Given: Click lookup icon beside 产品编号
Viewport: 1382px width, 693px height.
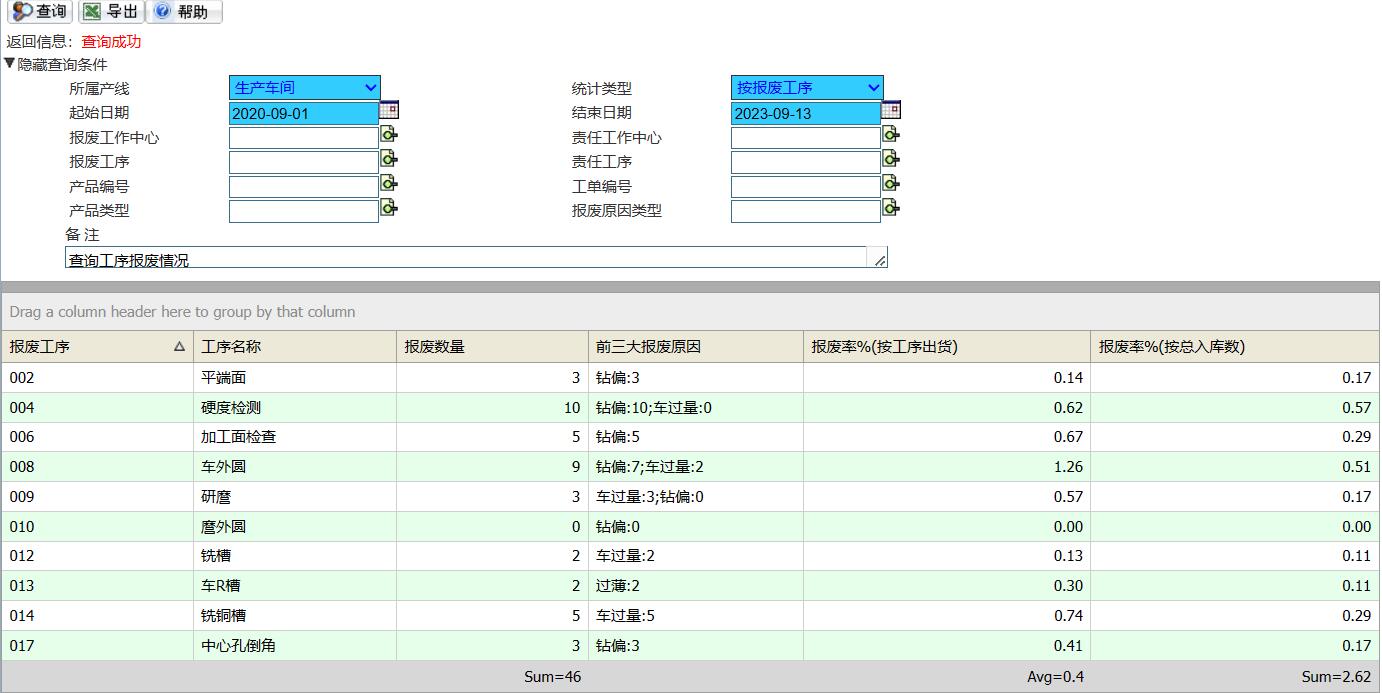Looking at the screenshot, I should (x=389, y=184).
